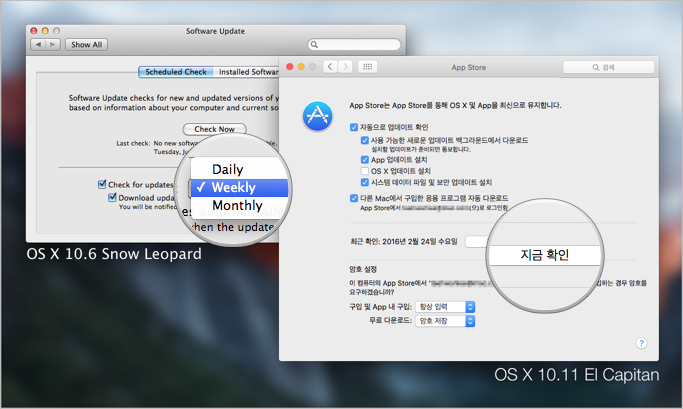Screen dimensions: 683x409
Task: Click the red close button in Software Update window
Action: [x=34, y=31]
